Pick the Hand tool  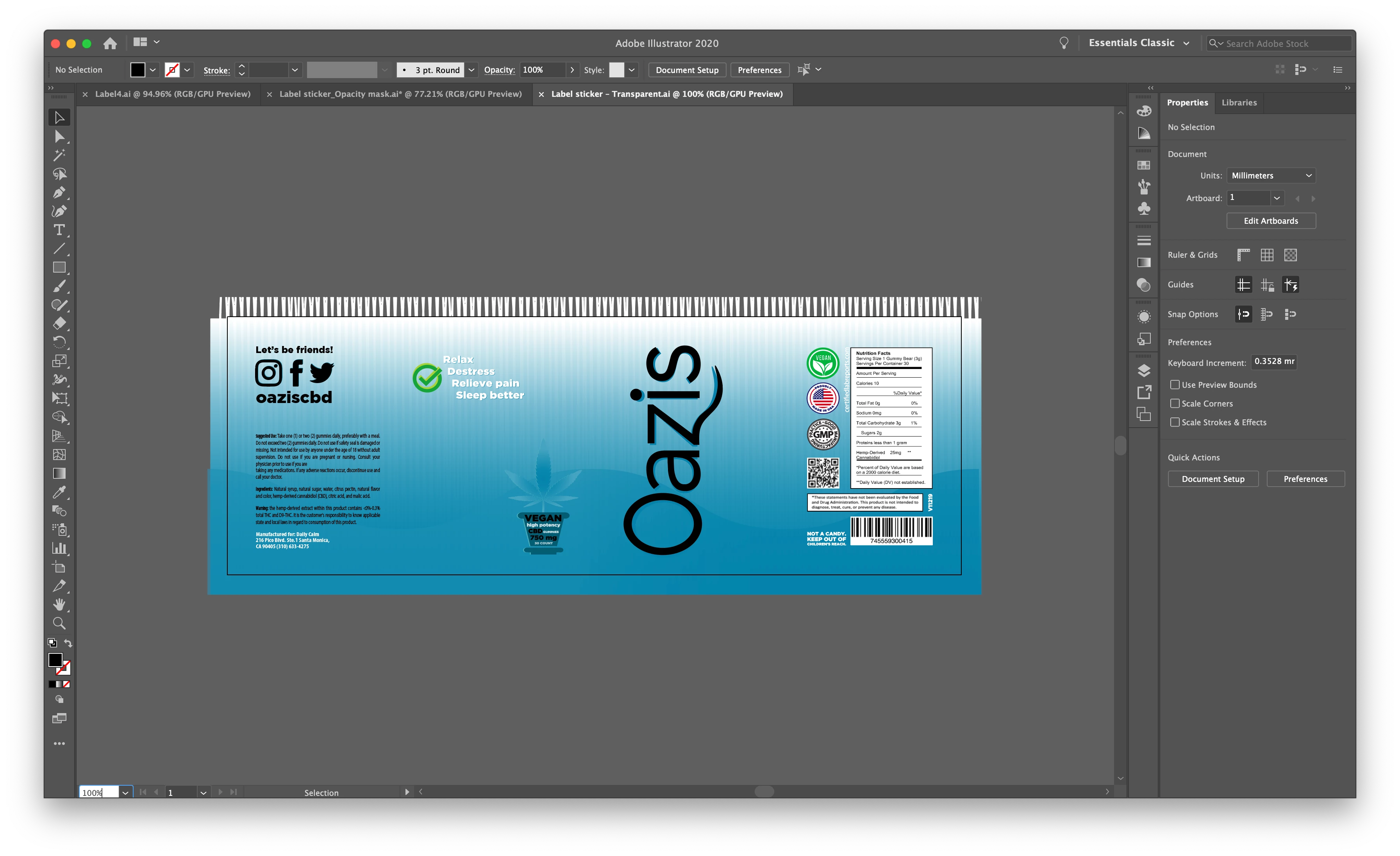pos(59,605)
